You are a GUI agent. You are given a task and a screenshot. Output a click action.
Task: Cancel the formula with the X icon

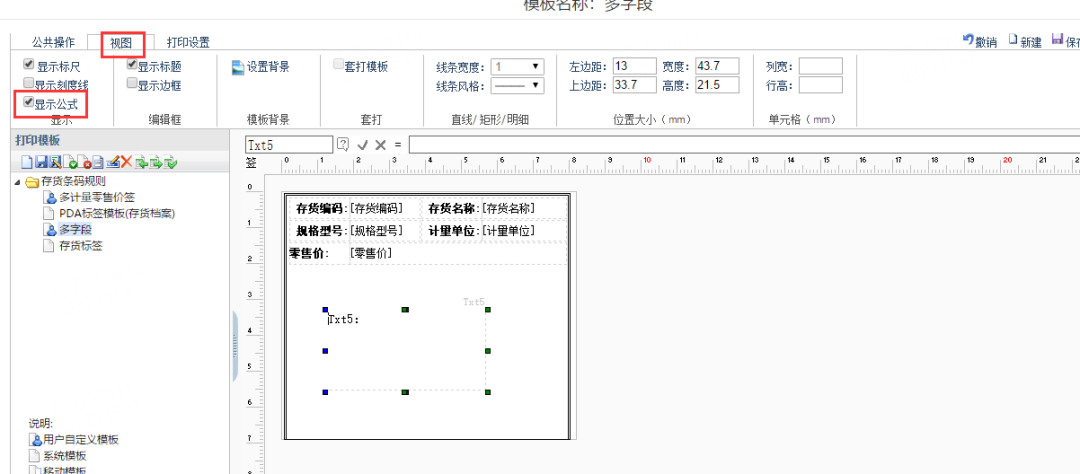tap(380, 145)
